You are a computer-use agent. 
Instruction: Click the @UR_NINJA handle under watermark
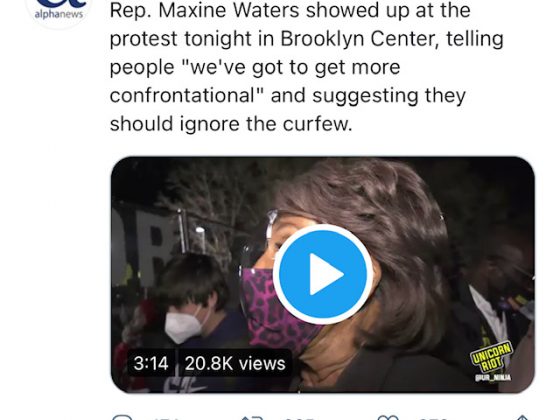coord(492,378)
